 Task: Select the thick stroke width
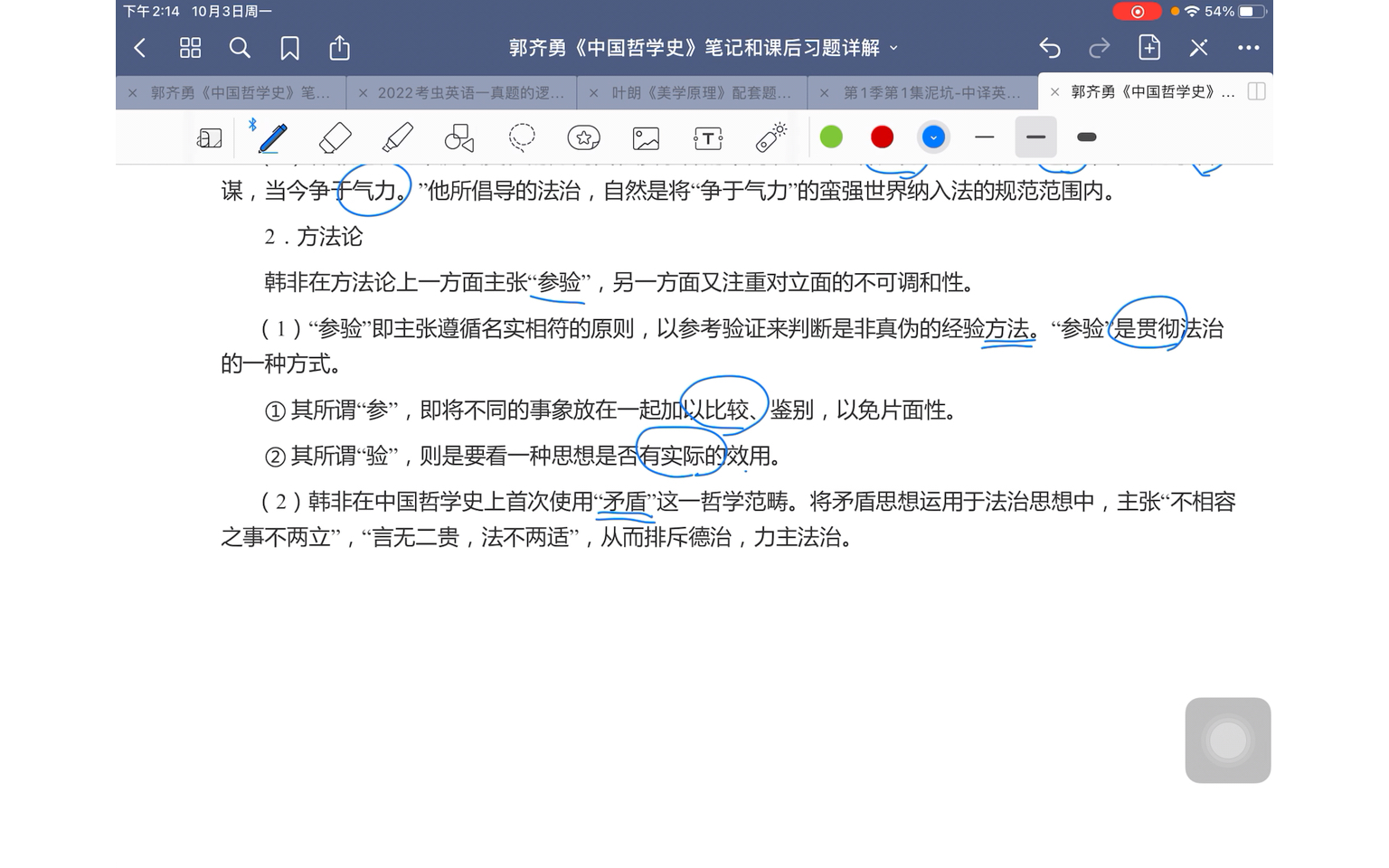1087,137
